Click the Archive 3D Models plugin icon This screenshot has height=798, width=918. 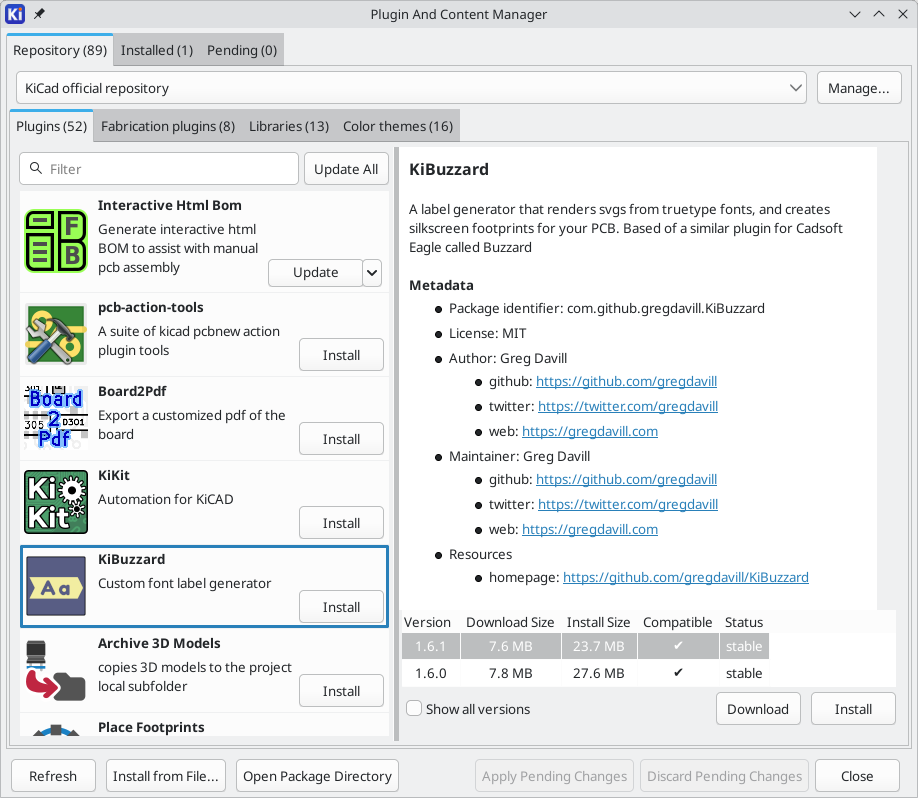pos(55,670)
